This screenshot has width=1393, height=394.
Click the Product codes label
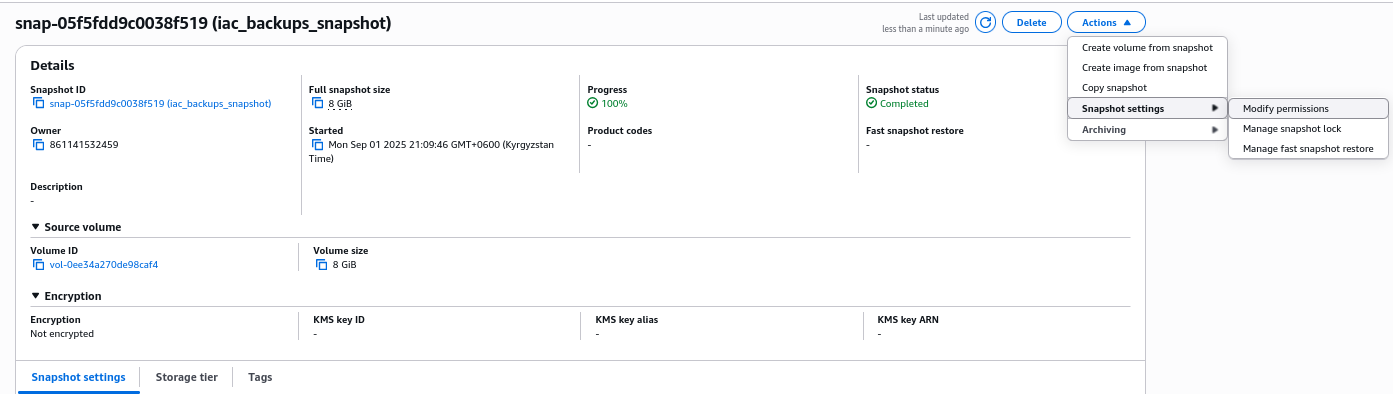(x=620, y=130)
